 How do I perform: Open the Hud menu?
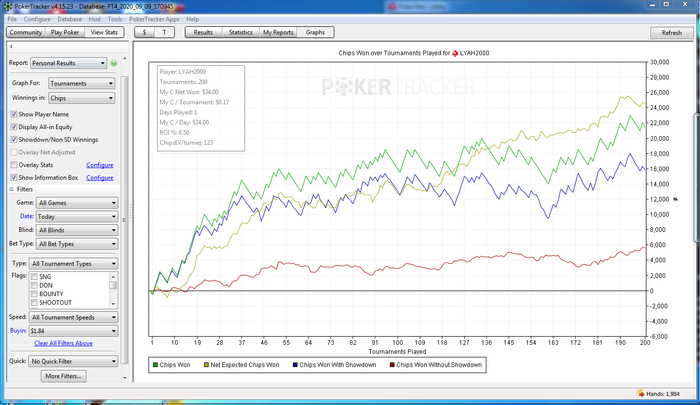[94, 19]
